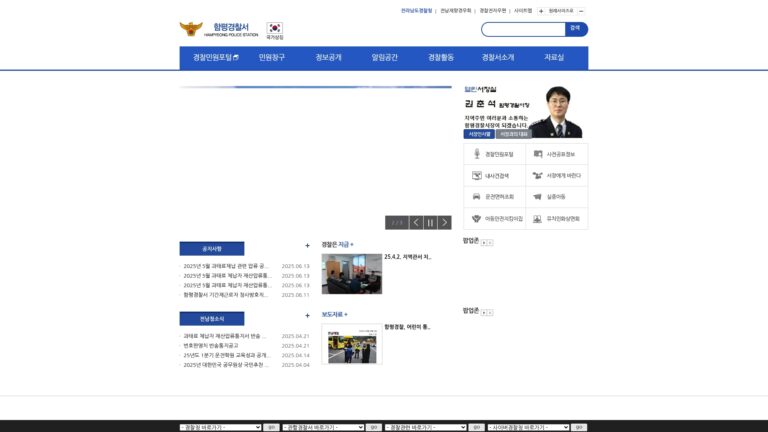Expand the 경찰청 바로가기 dropdown in the footer
The image size is (768, 432).
(220, 428)
